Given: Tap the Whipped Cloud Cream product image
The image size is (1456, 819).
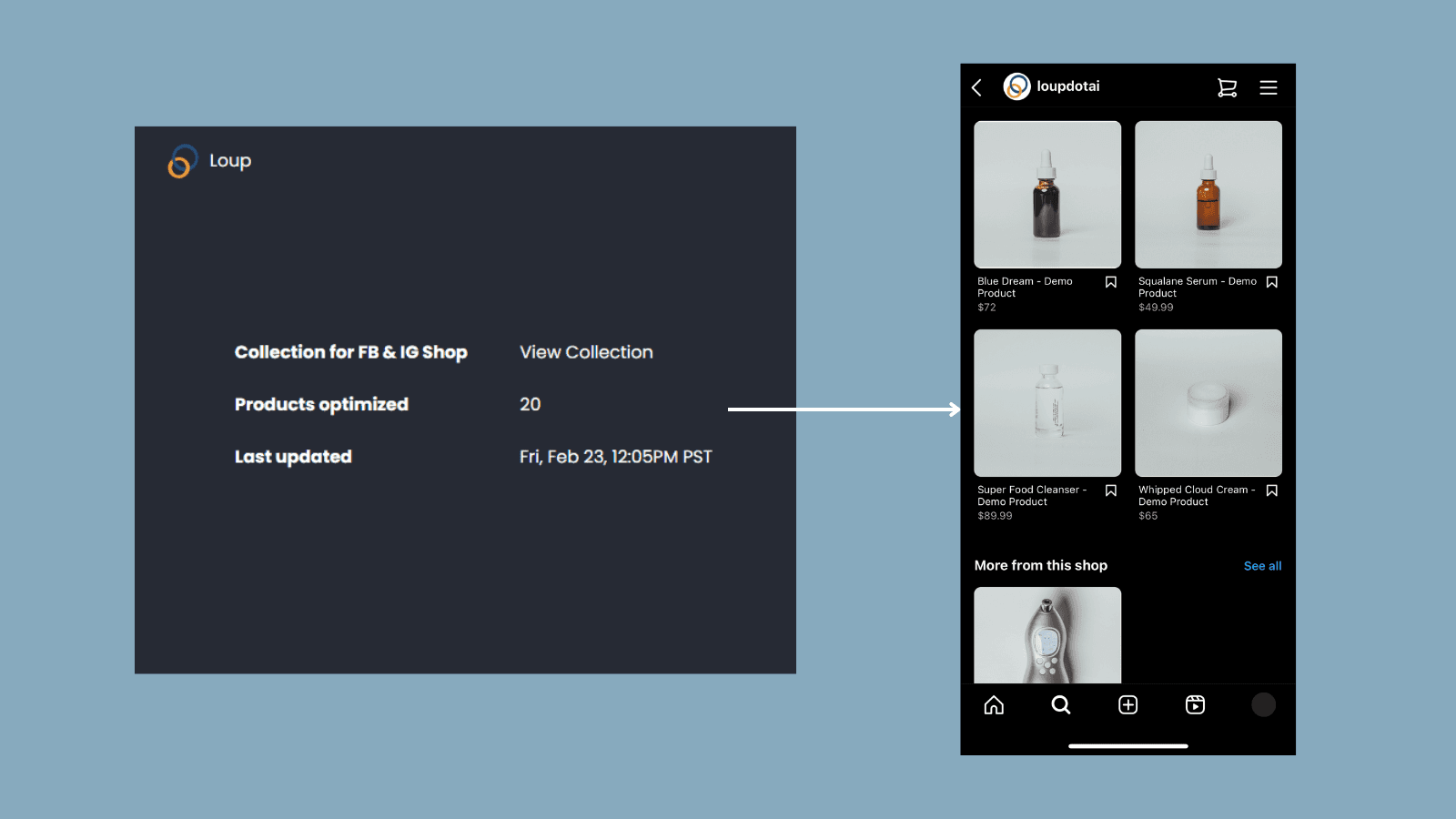Looking at the screenshot, I should [1208, 402].
